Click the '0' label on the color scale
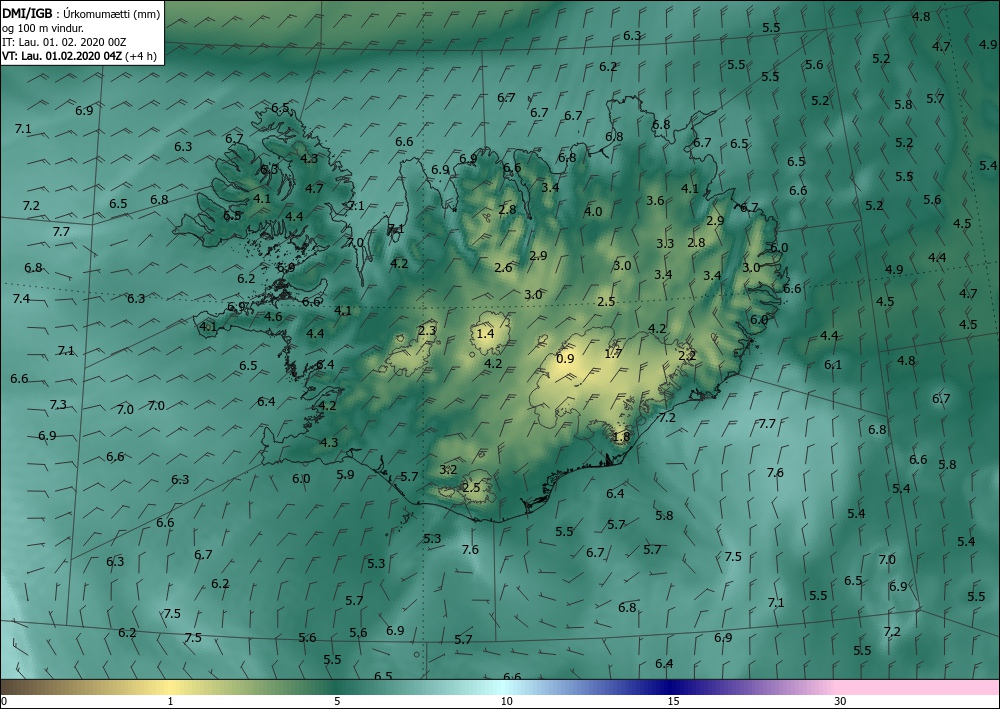Screen dimensions: 1000x709 click(4, 701)
